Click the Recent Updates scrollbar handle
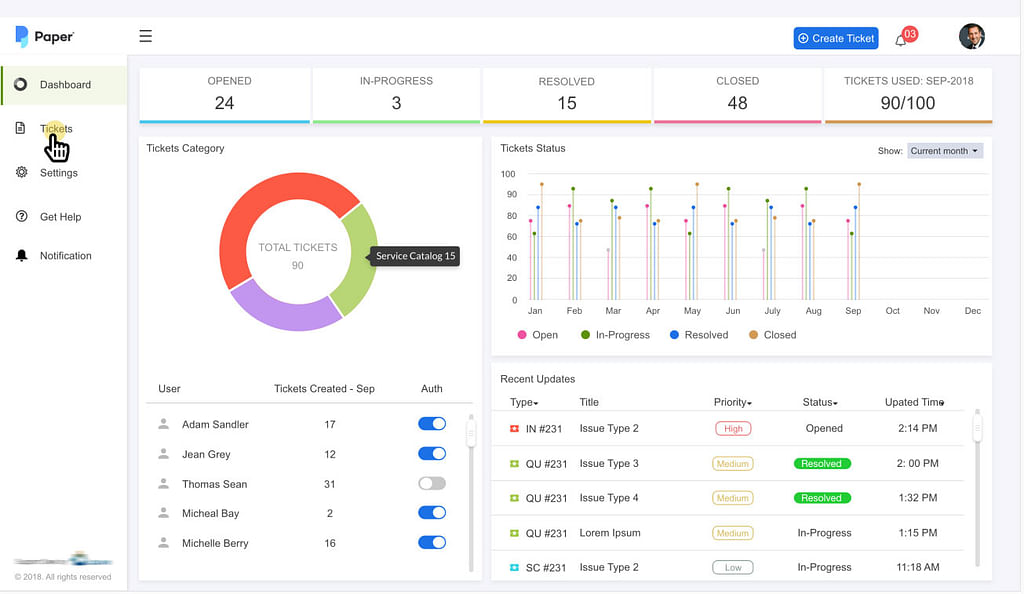 (x=978, y=428)
